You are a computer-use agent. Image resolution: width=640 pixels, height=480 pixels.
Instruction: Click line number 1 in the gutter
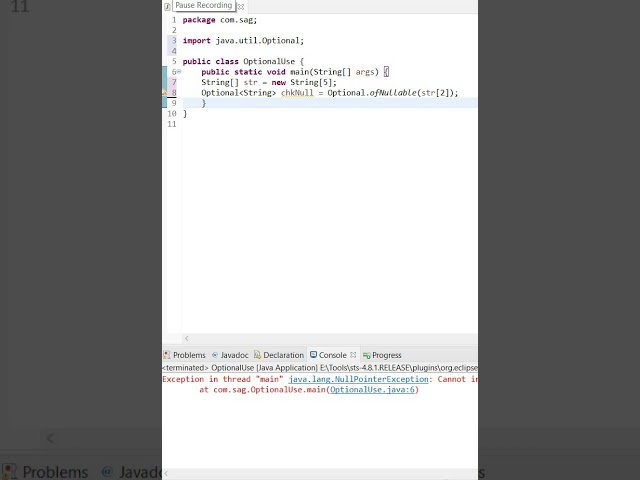[x=174, y=20]
